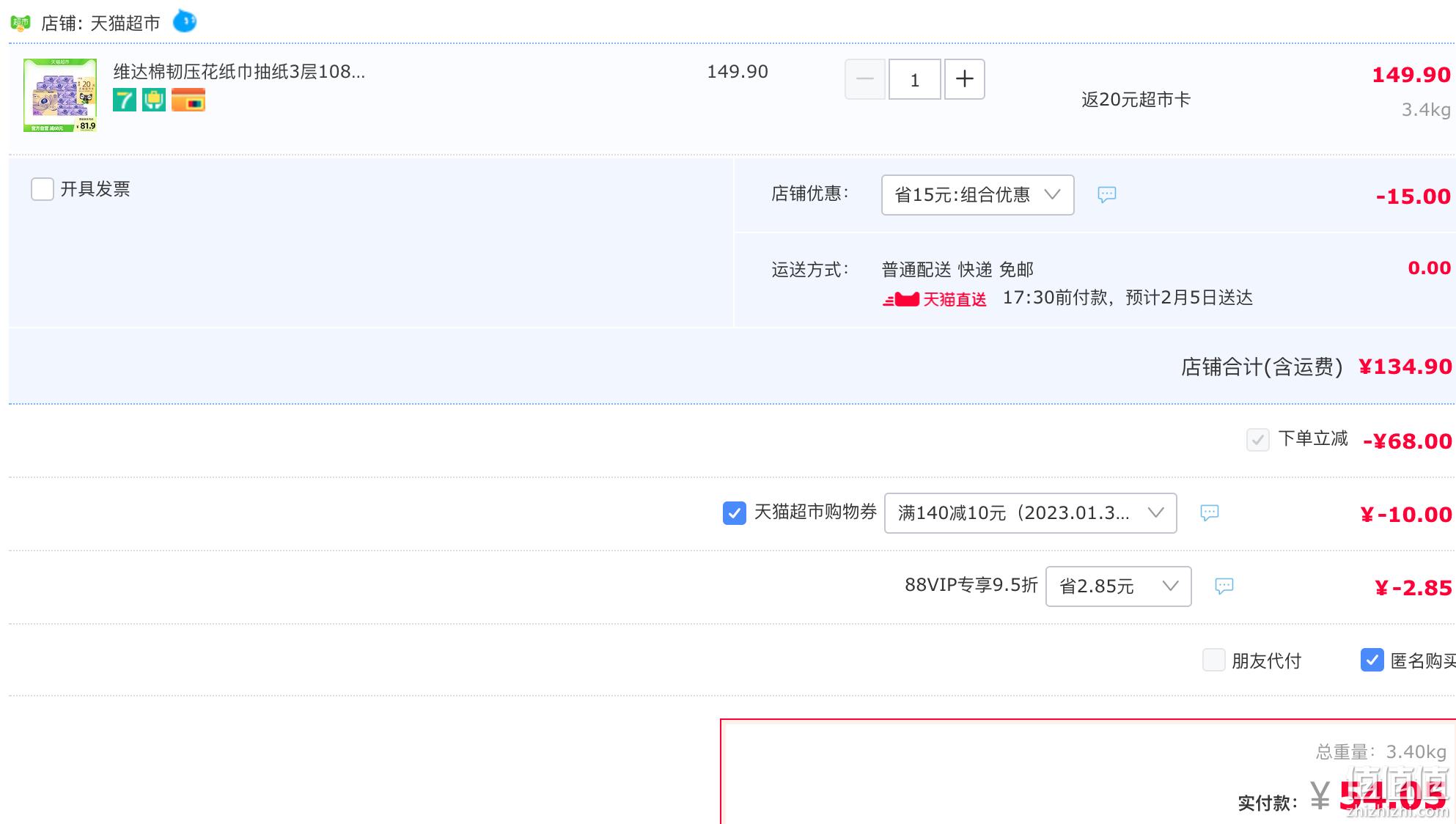Click the ¥-10.00 coupon amount
The height and width of the screenshot is (824, 1456).
click(x=1406, y=515)
